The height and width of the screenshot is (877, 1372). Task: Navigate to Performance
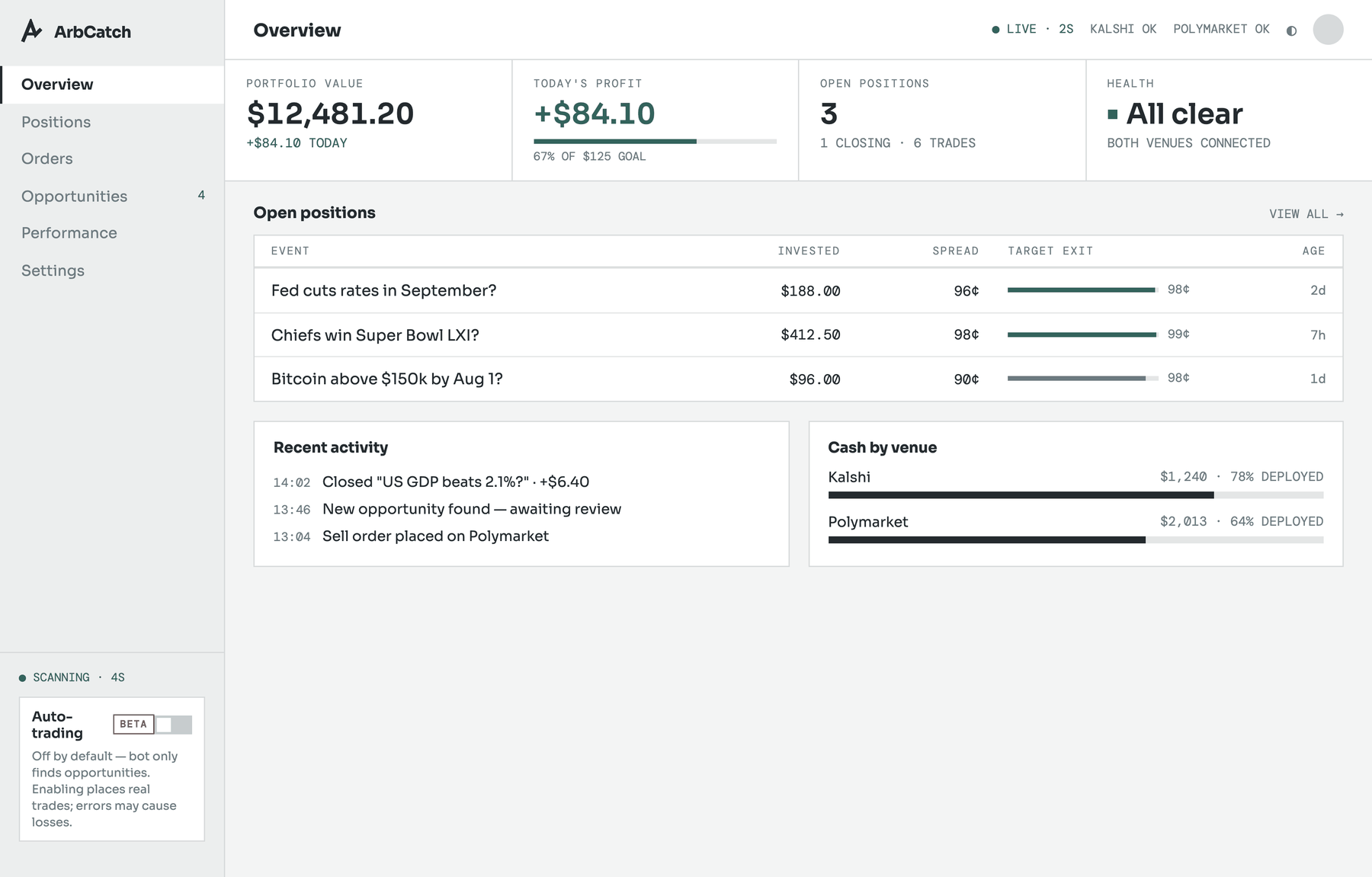(x=112, y=233)
